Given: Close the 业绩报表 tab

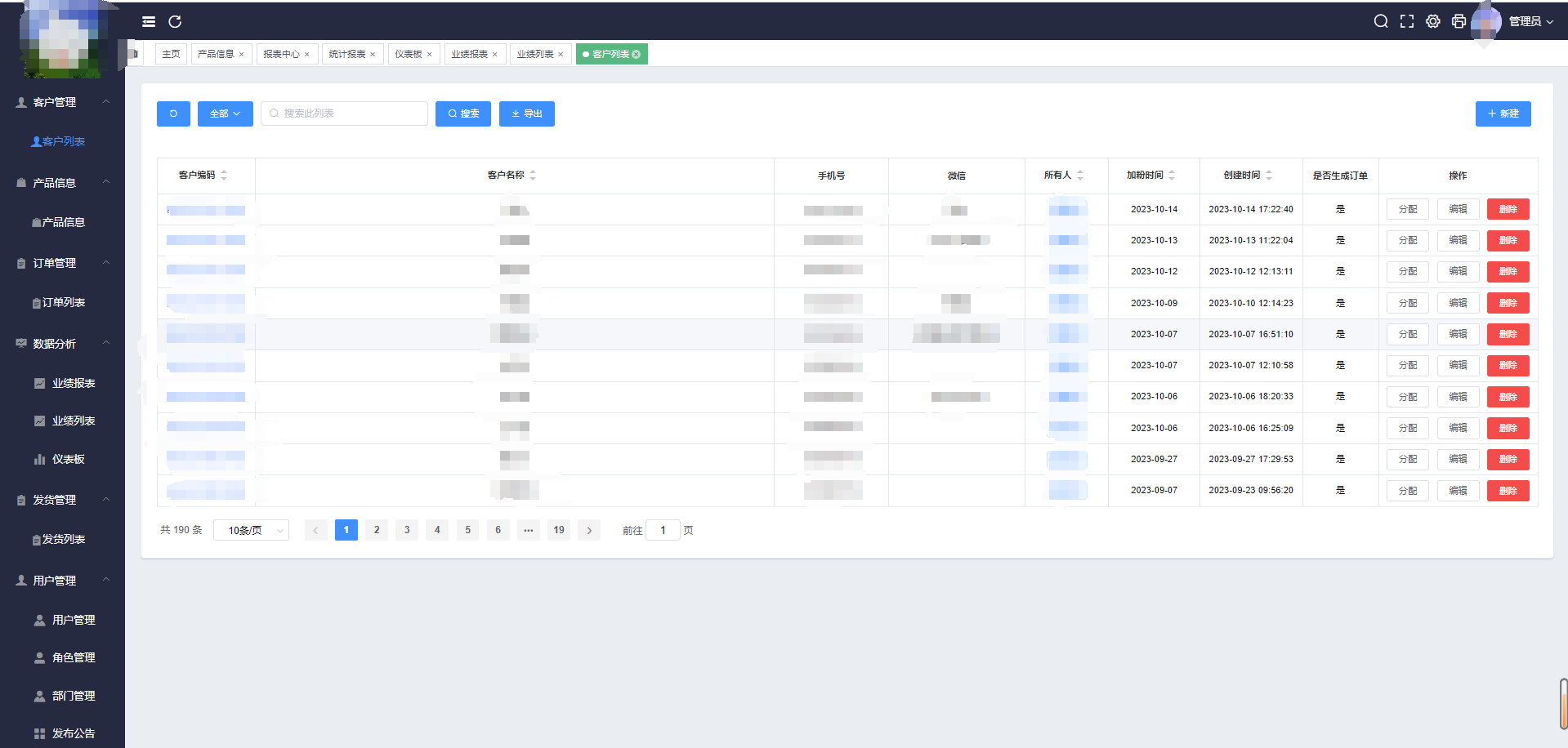Looking at the screenshot, I should tap(495, 55).
